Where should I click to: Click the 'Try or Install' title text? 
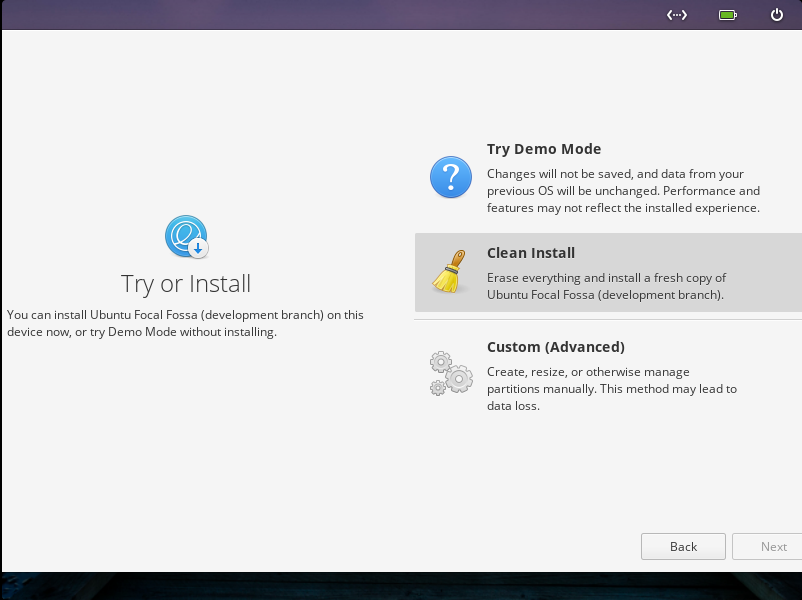[186, 284]
